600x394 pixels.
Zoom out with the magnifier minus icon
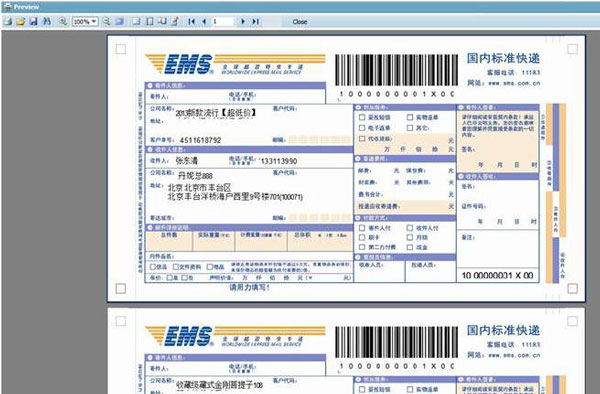(x=106, y=21)
